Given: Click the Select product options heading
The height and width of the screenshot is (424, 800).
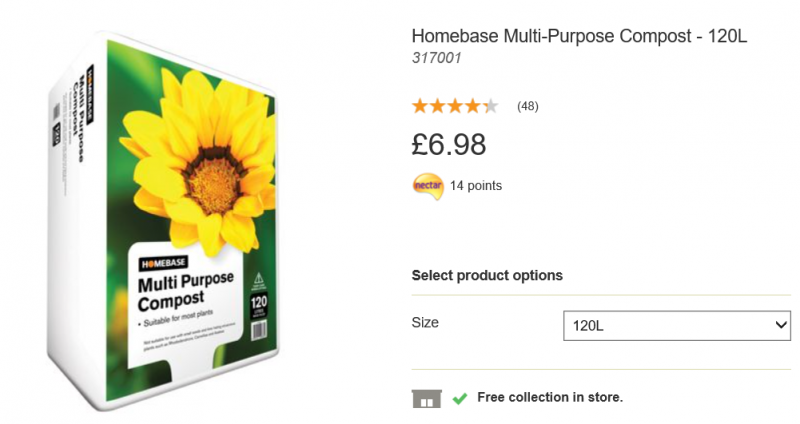Looking at the screenshot, I should (487, 275).
